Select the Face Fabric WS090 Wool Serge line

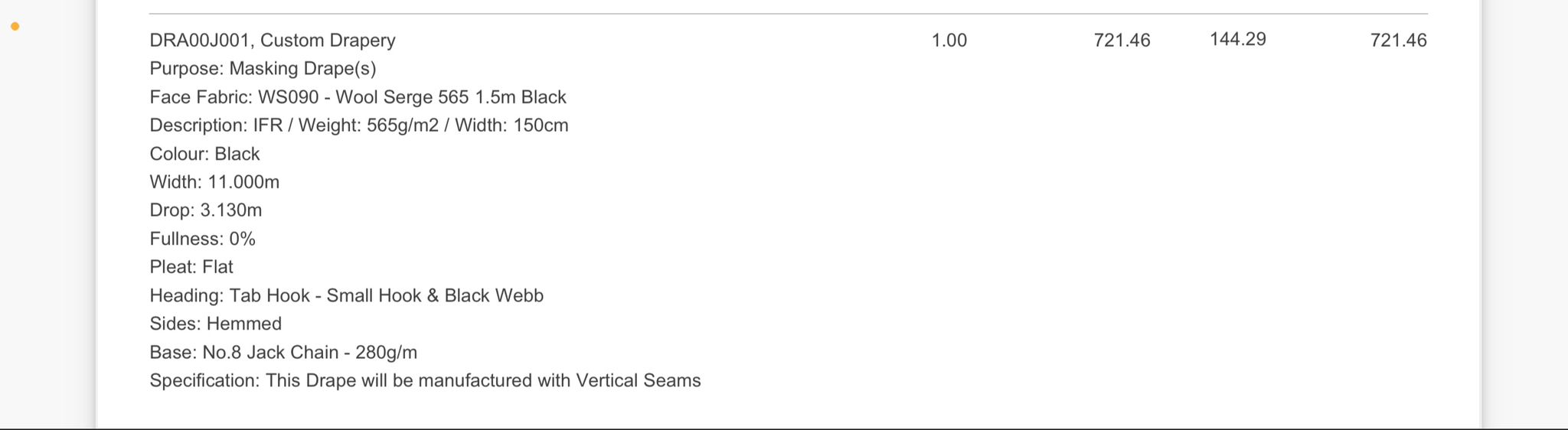click(358, 97)
